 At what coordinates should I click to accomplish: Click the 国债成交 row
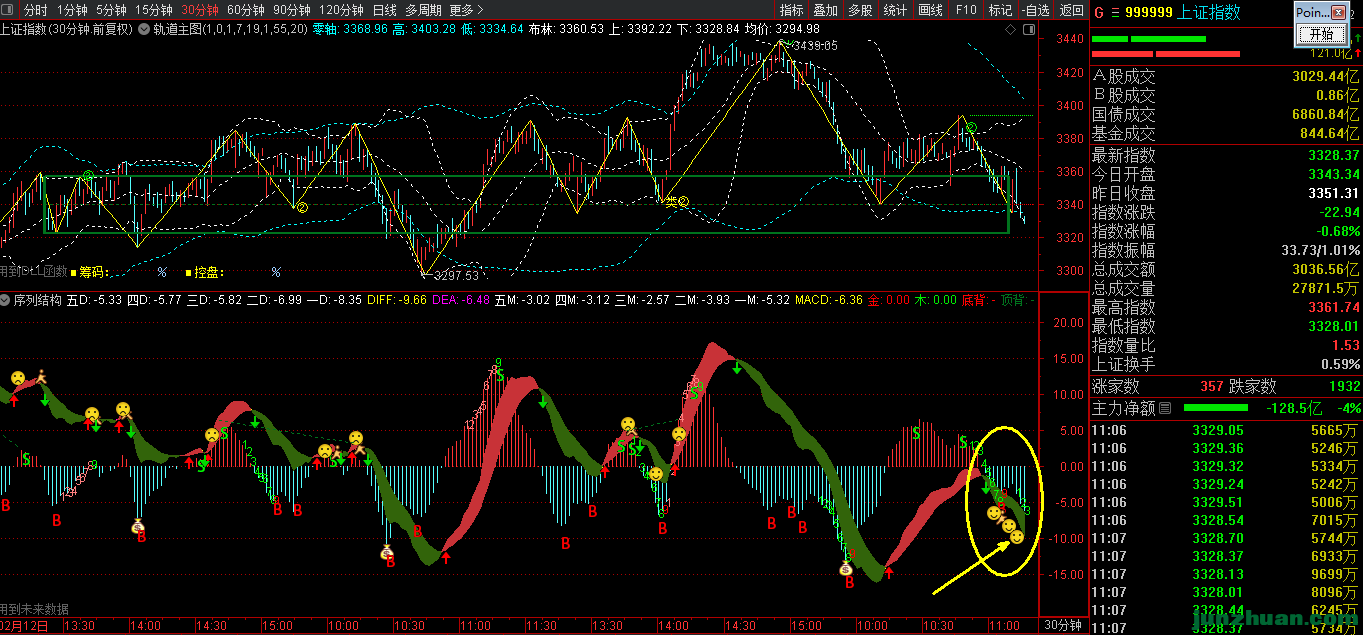[1225, 114]
